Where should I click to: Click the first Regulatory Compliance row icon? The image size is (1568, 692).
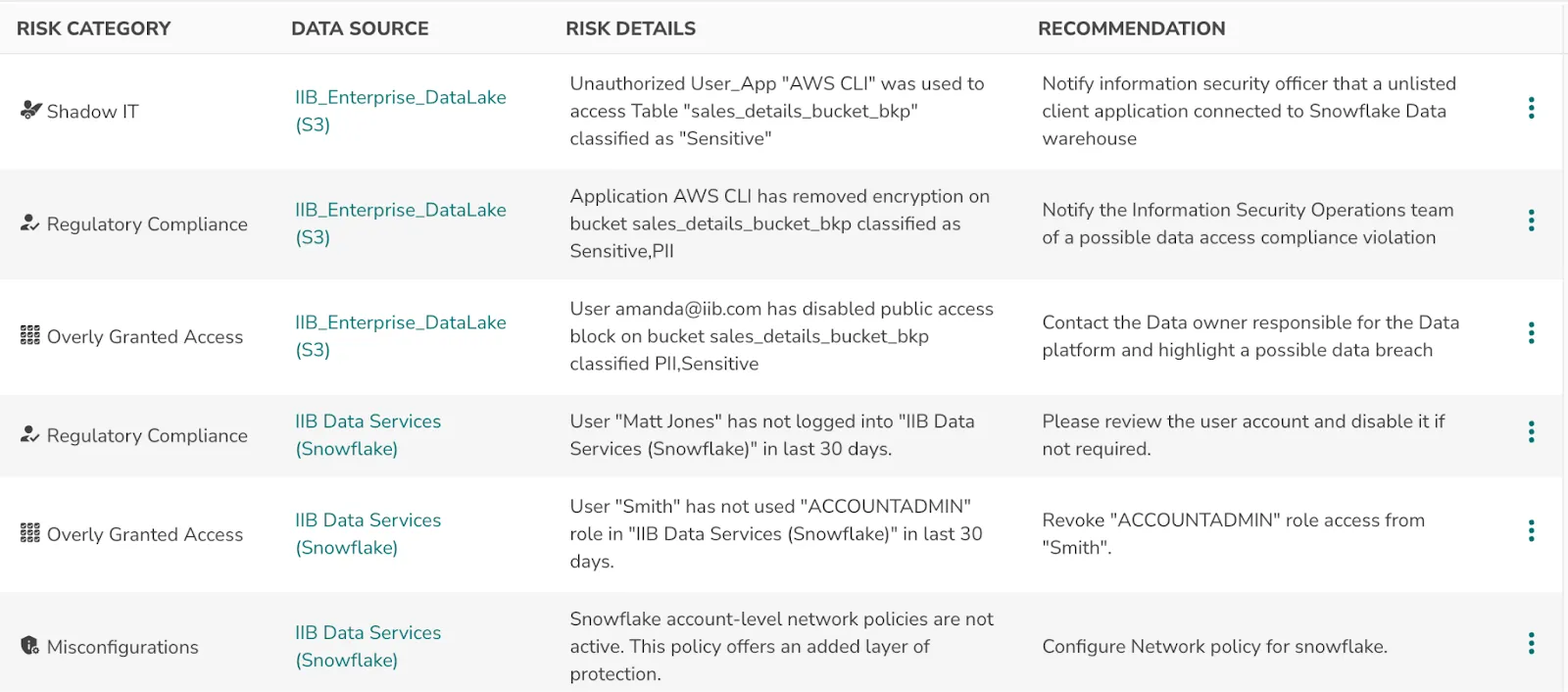click(x=30, y=223)
